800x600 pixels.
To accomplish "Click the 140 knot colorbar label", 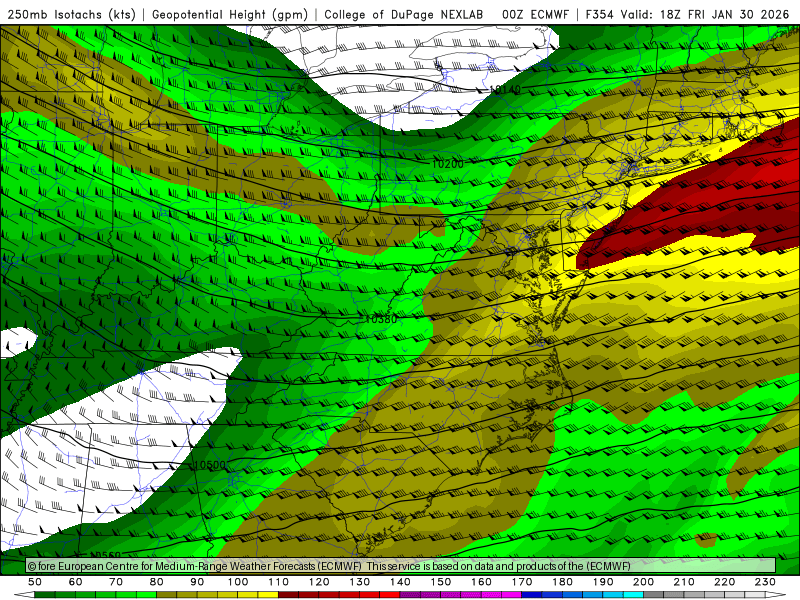I will tap(400, 582).
